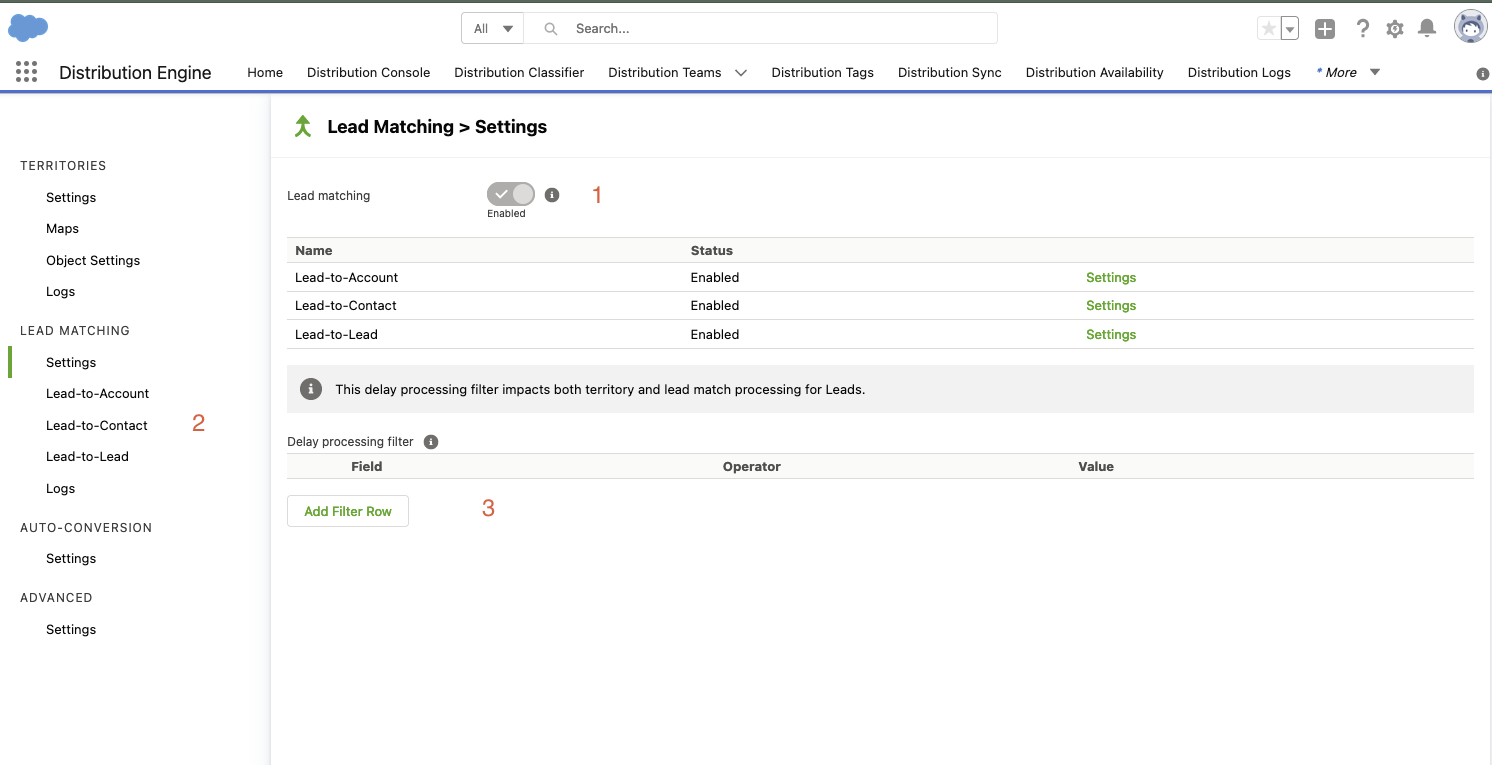Open the Distribution Classifier tab
Screen dimensions: 1492x765
(x=519, y=72)
